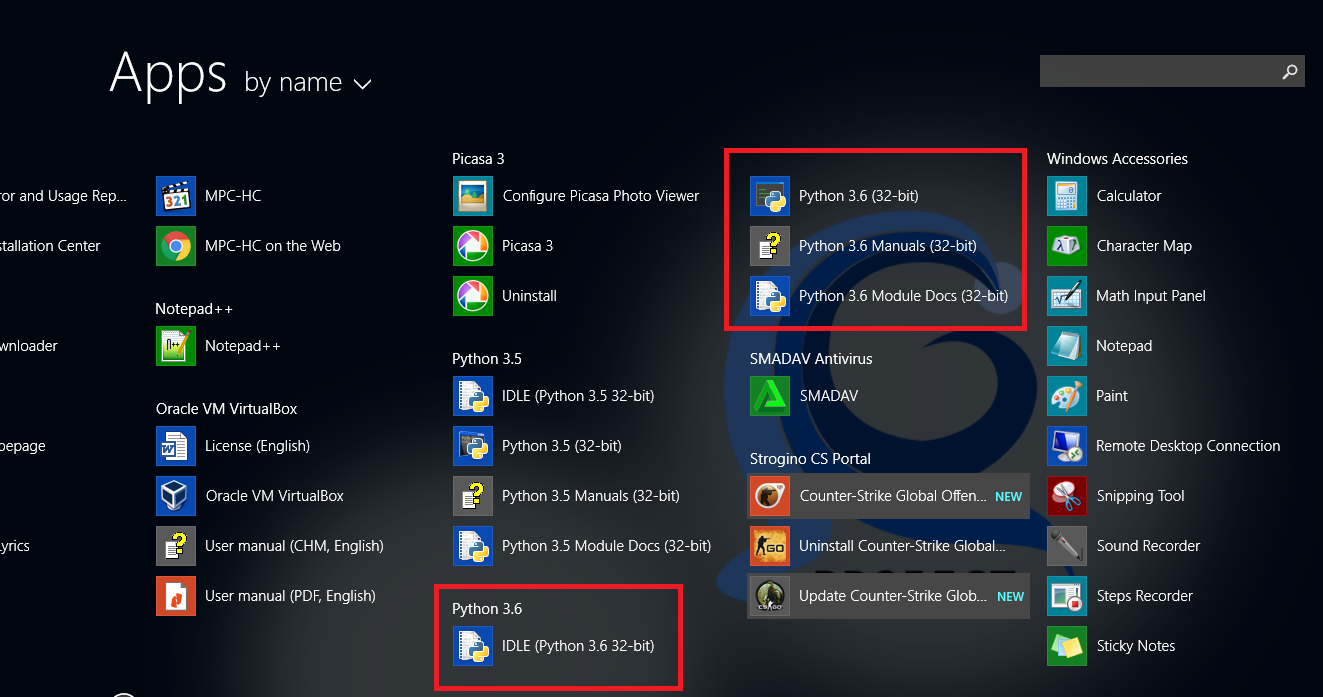Viewport: 1323px width, 697px height.
Task: Open the Sound Recorder microphone icon
Action: click(1067, 546)
